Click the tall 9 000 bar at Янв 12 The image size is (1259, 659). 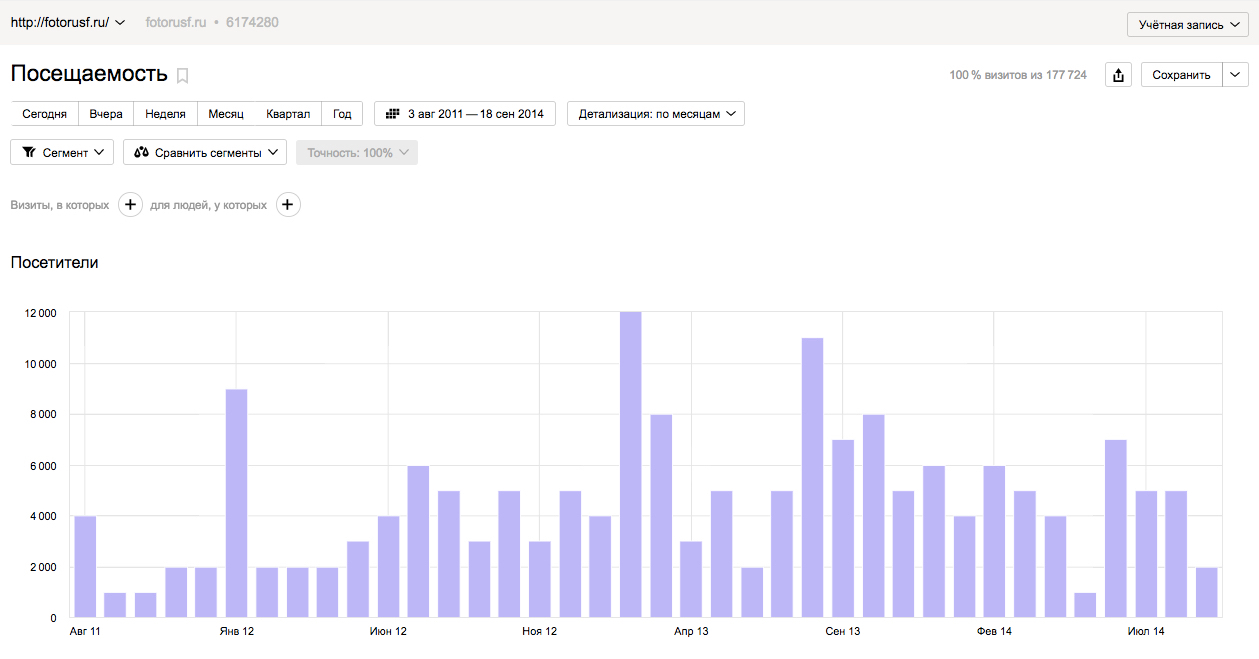click(x=237, y=504)
